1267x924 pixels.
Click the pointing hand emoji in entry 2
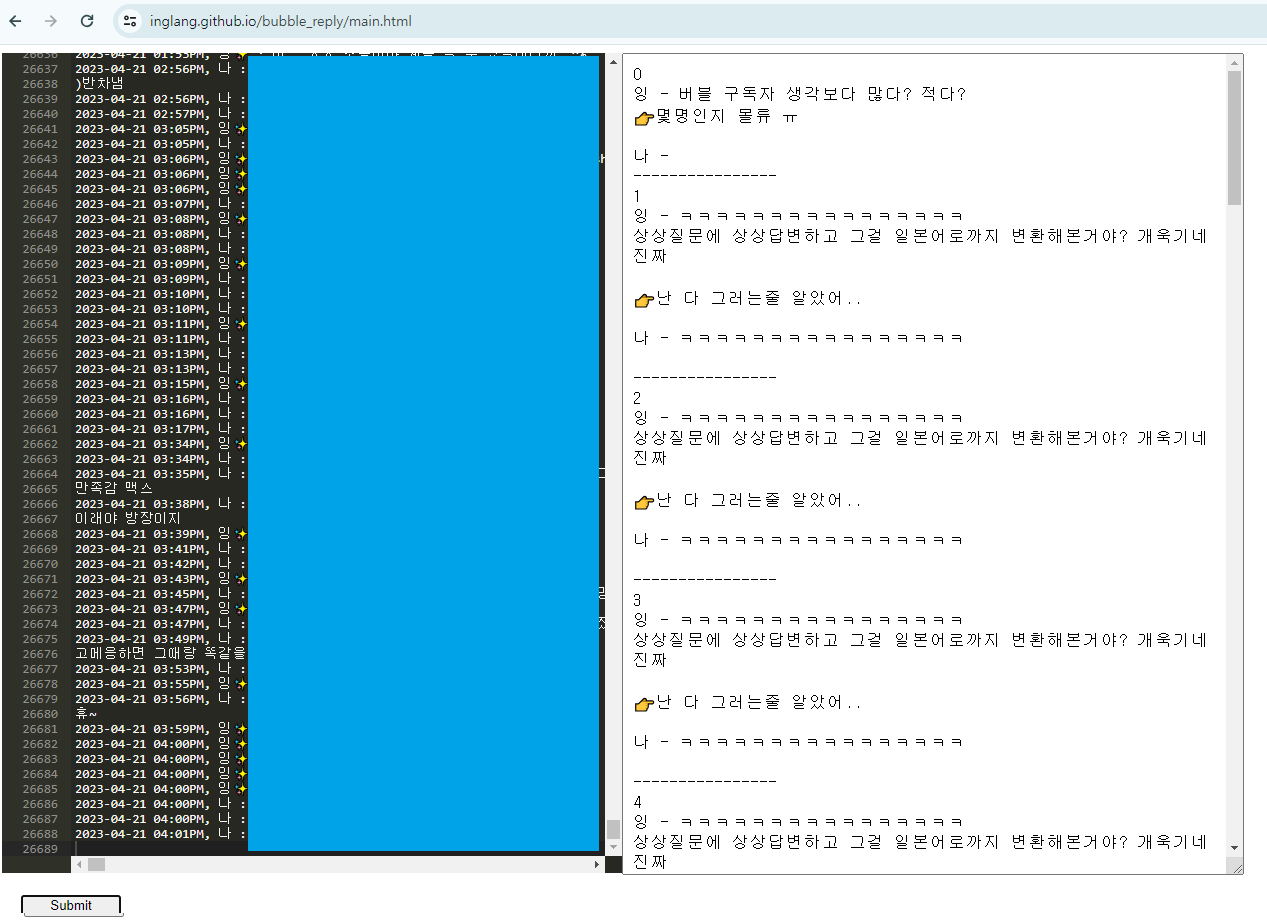[x=644, y=501]
